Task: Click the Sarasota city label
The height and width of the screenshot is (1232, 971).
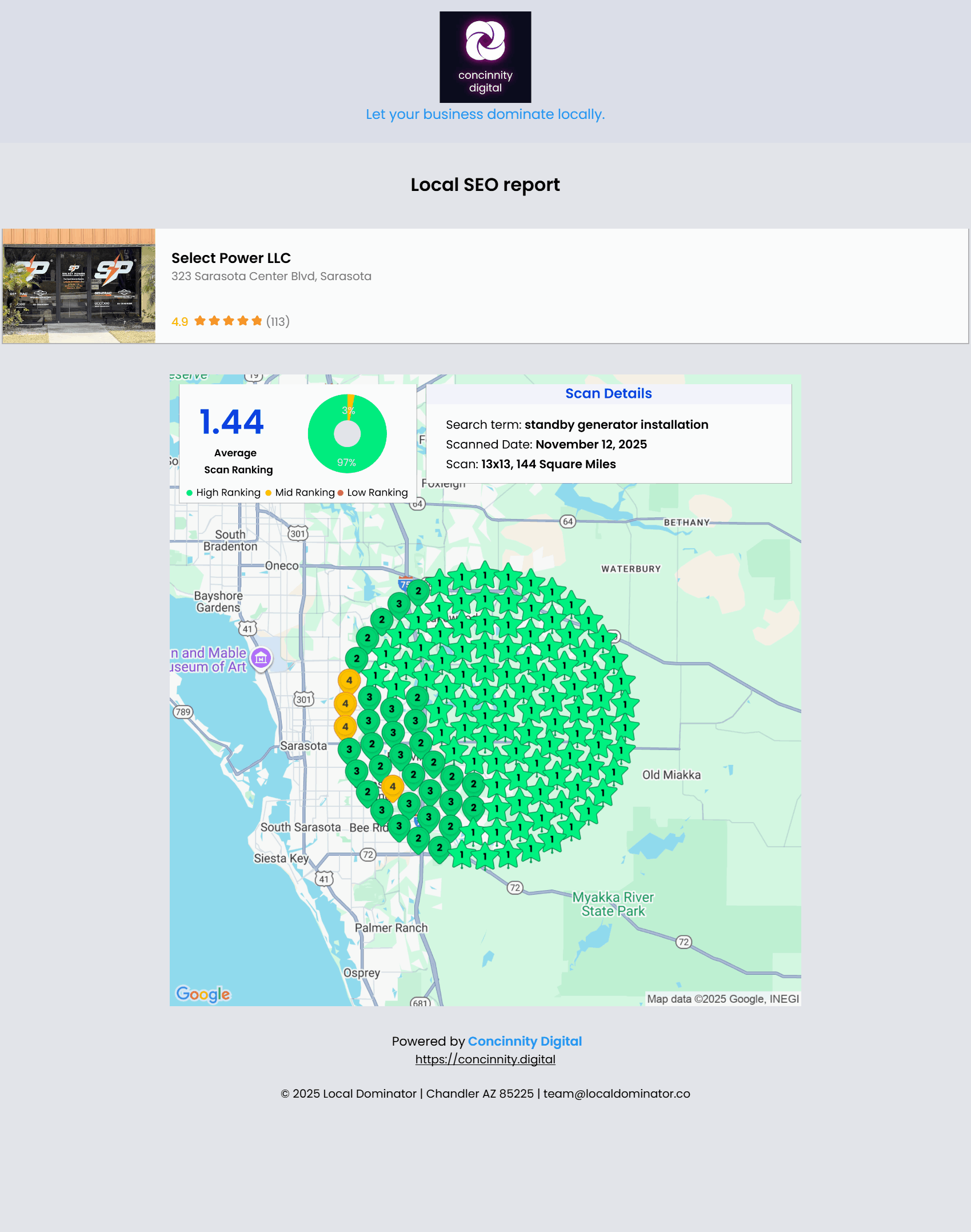Action: (x=303, y=745)
